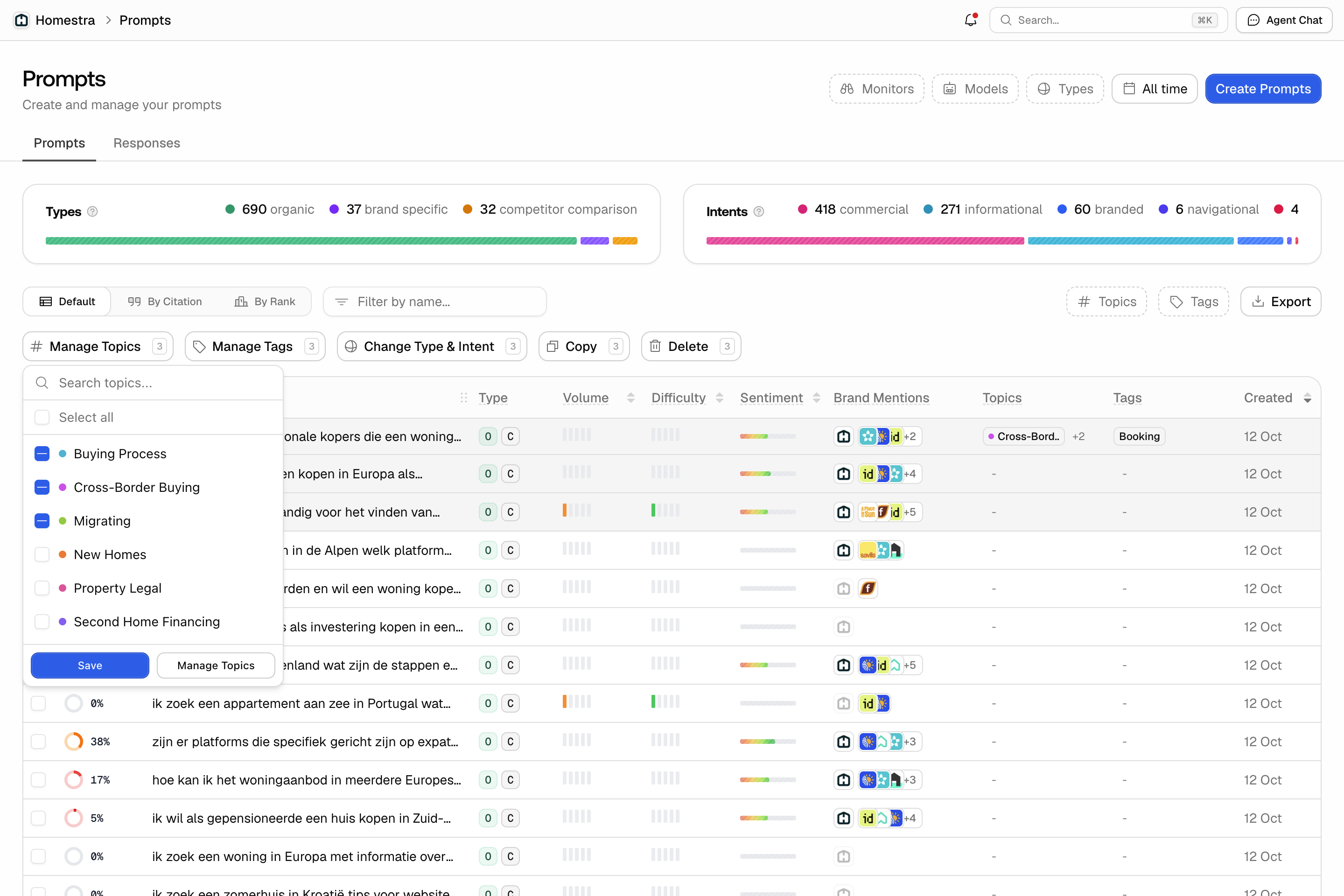This screenshot has height=896, width=1344.
Task: Switch to the By Citation view
Action: [165, 302]
